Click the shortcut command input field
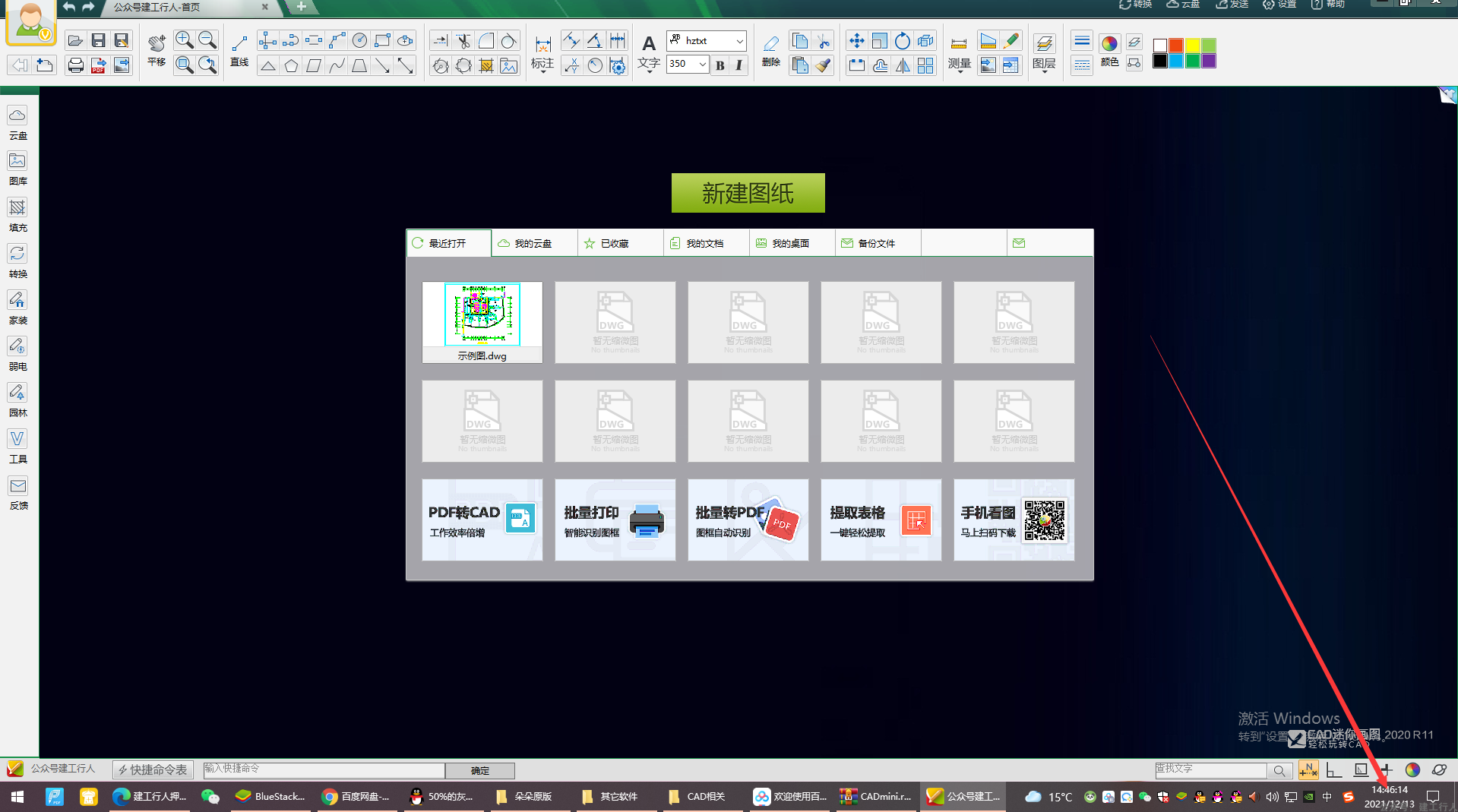This screenshot has width=1458, height=812. point(324,769)
